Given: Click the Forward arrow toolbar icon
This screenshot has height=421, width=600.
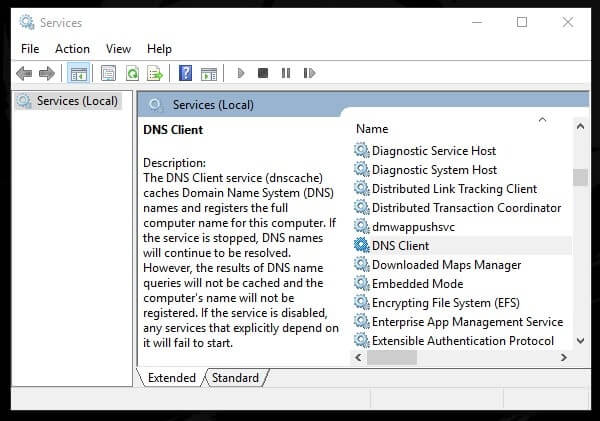Looking at the screenshot, I should [x=47, y=73].
